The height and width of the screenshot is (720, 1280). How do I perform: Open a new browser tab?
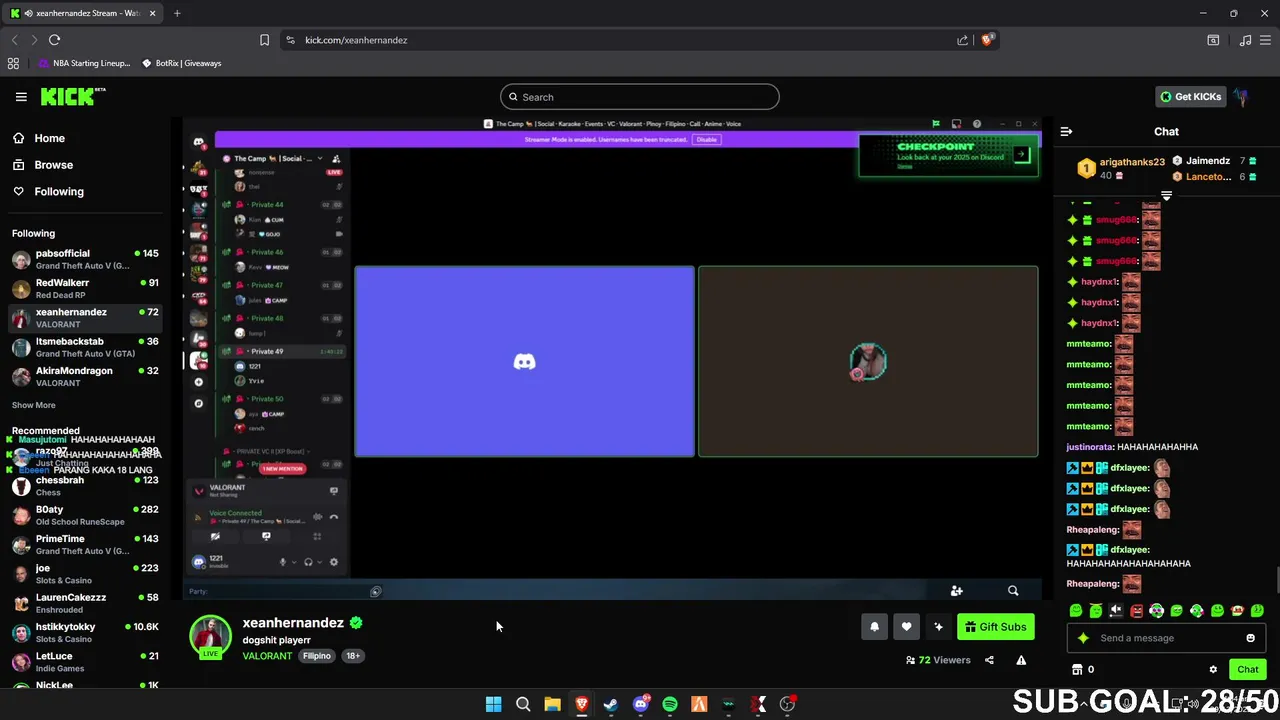177,13
